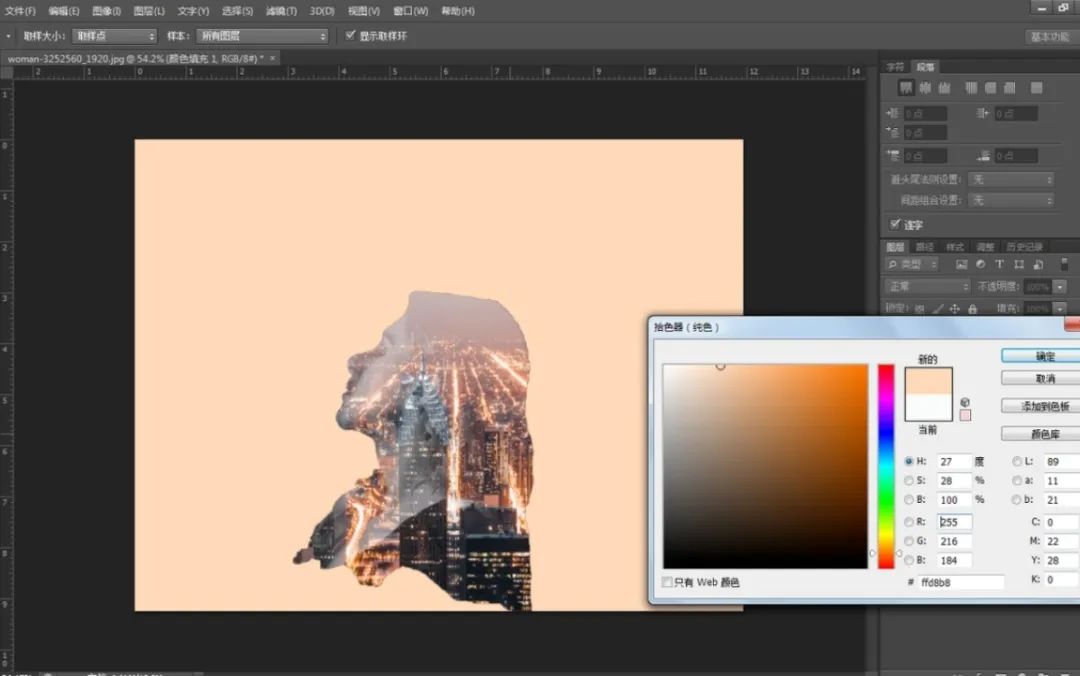The height and width of the screenshot is (676, 1080).
Task: Select the L radio button in color picker
Action: (1017, 461)
